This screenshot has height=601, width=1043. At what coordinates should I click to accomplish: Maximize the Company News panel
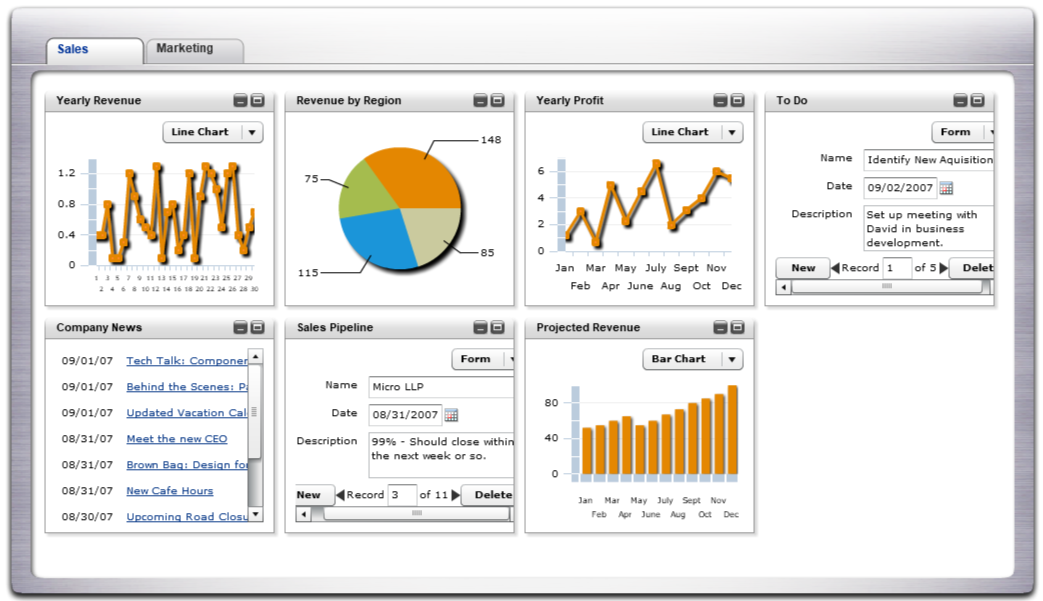[x=257, y=327]
